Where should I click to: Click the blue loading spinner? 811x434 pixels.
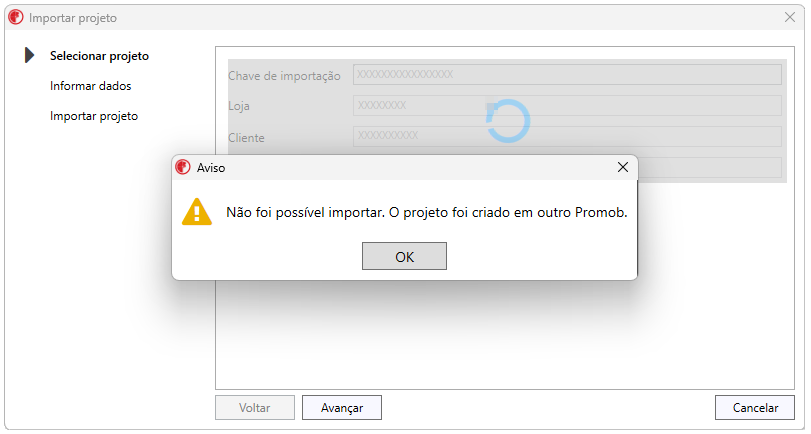(508, 121)
